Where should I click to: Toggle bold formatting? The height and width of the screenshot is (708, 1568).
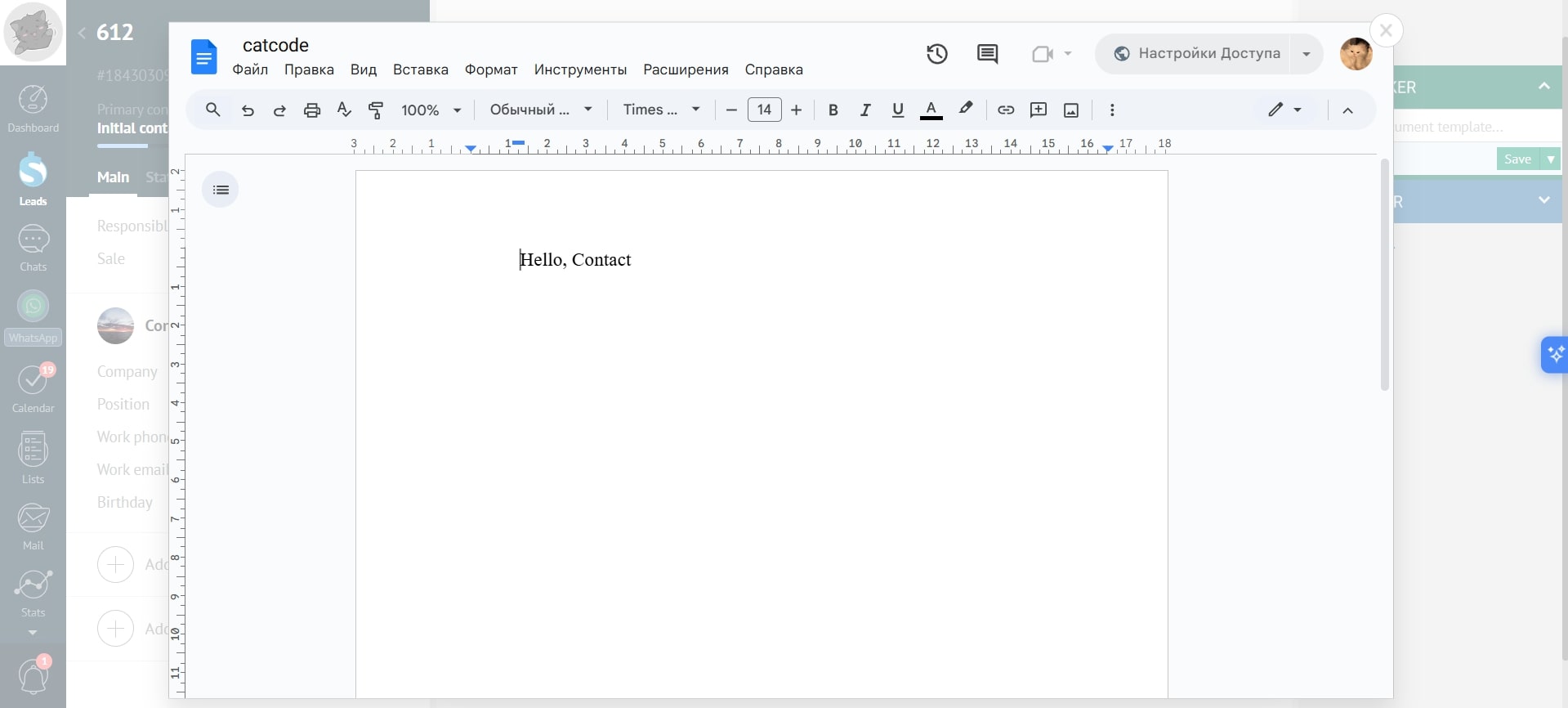coord(833,110)
